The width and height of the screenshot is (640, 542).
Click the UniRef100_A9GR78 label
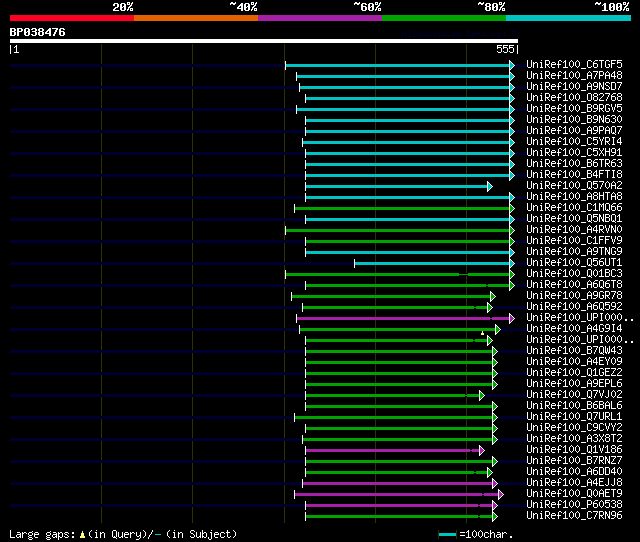pyautogui.click(x=574, y=296)
